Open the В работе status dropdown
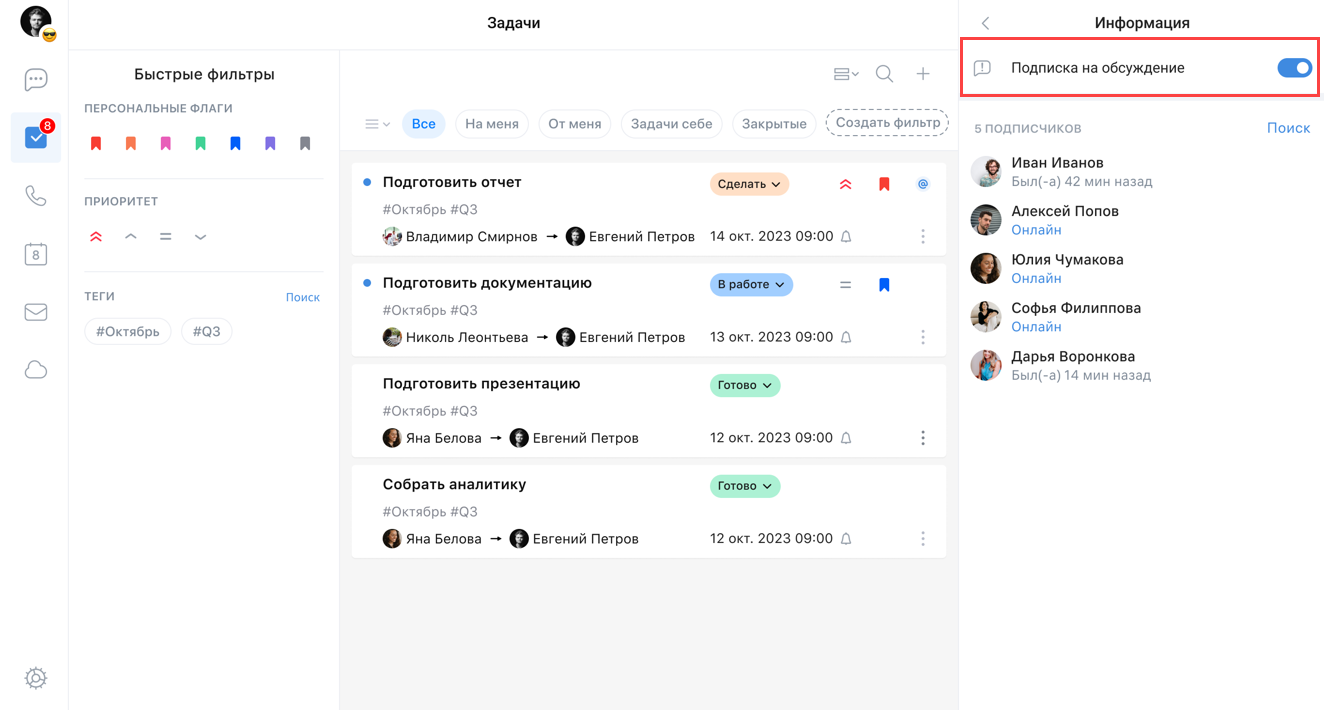Viewport: 1324px width, 710px height. 750,285
